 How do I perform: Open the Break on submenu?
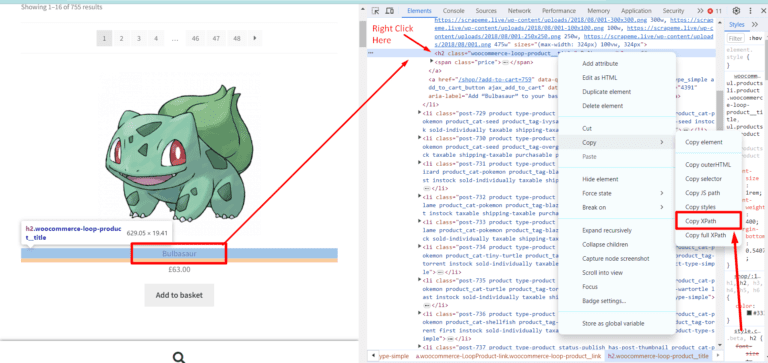pos(617,207)
